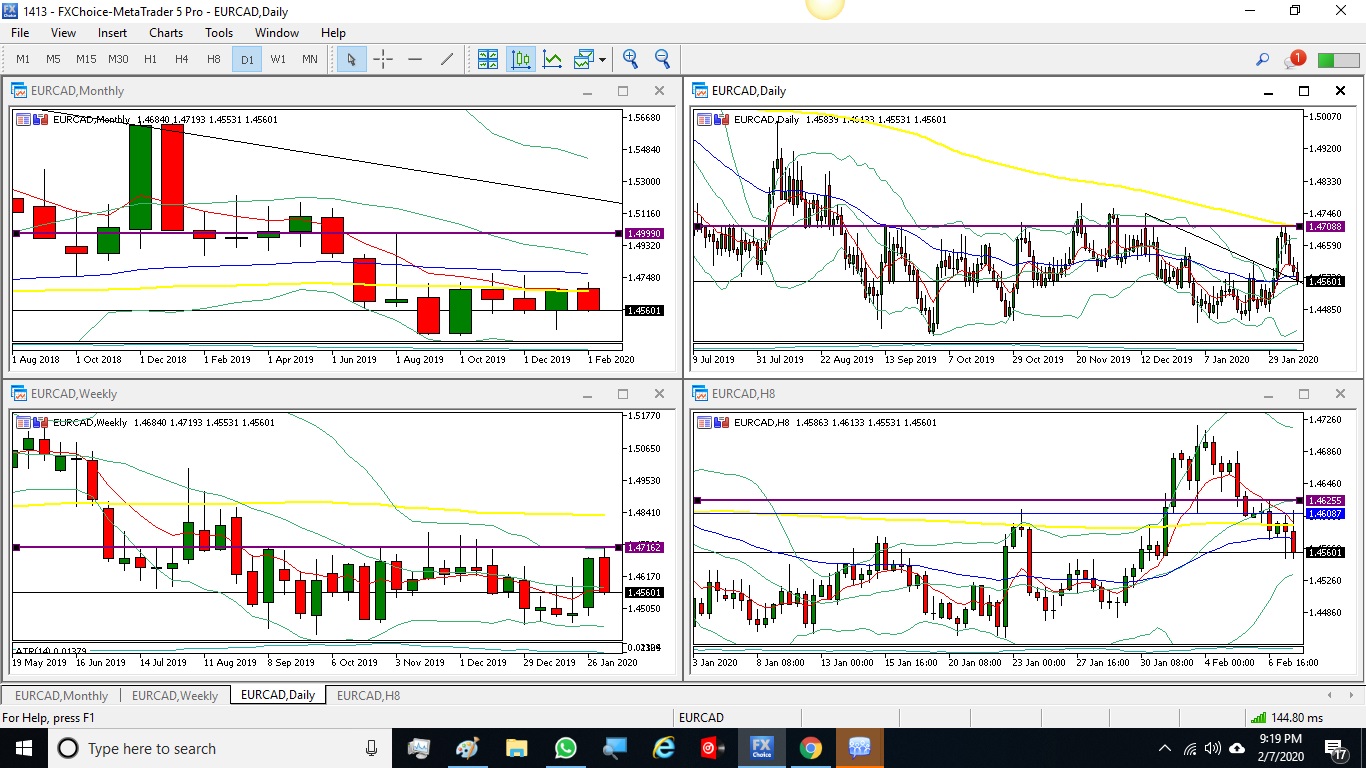Click 'For Help, press F1' status text

[49, 717]
